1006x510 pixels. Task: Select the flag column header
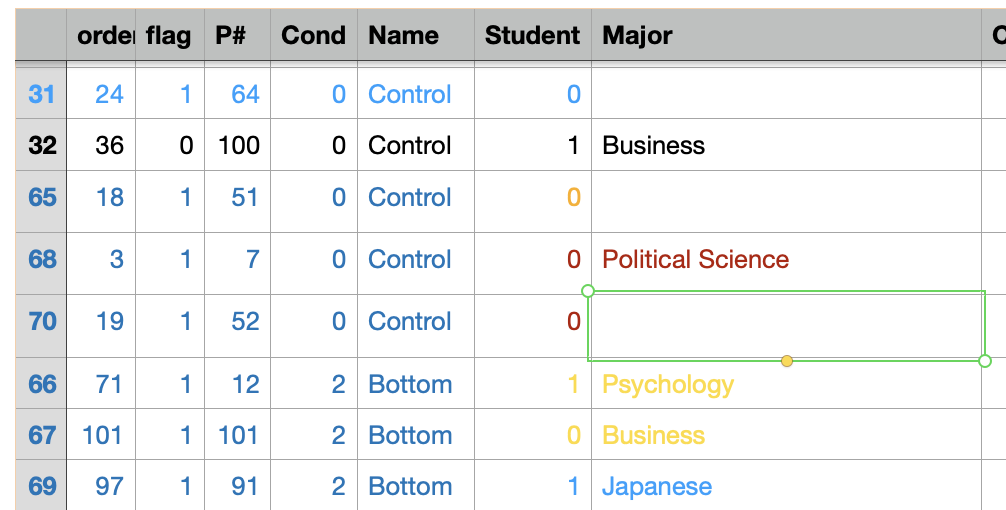point(170,35)
